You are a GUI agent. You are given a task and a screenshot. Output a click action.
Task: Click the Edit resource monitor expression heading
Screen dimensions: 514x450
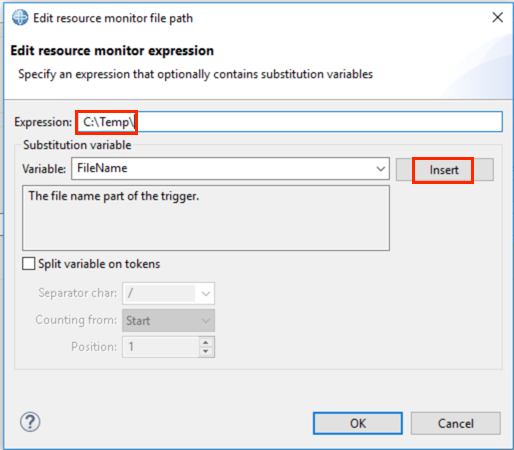click(x=112, y=51)
